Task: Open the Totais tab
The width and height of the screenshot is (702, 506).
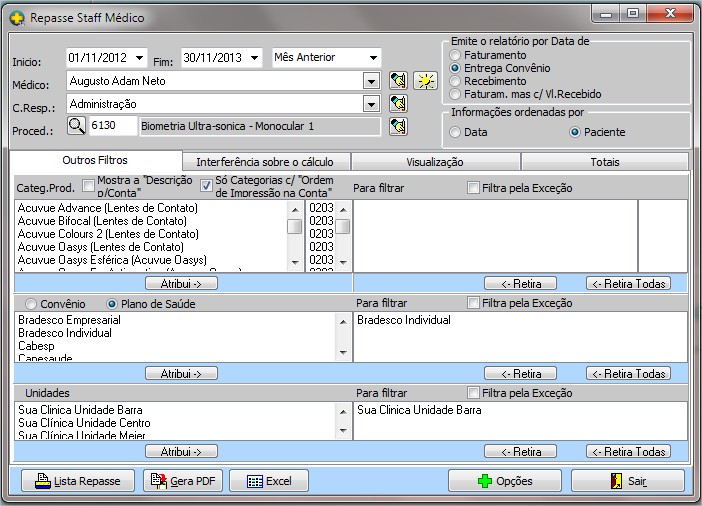Action: [x=604, y=161]
